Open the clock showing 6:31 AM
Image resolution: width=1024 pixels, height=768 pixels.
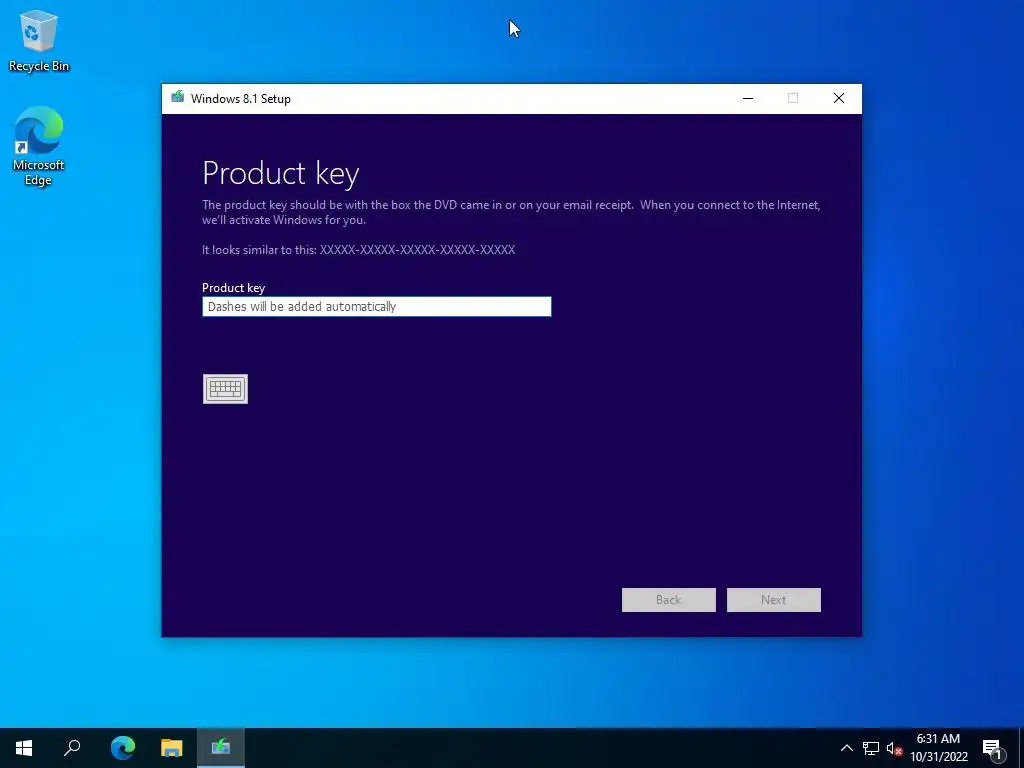[939, 748]
